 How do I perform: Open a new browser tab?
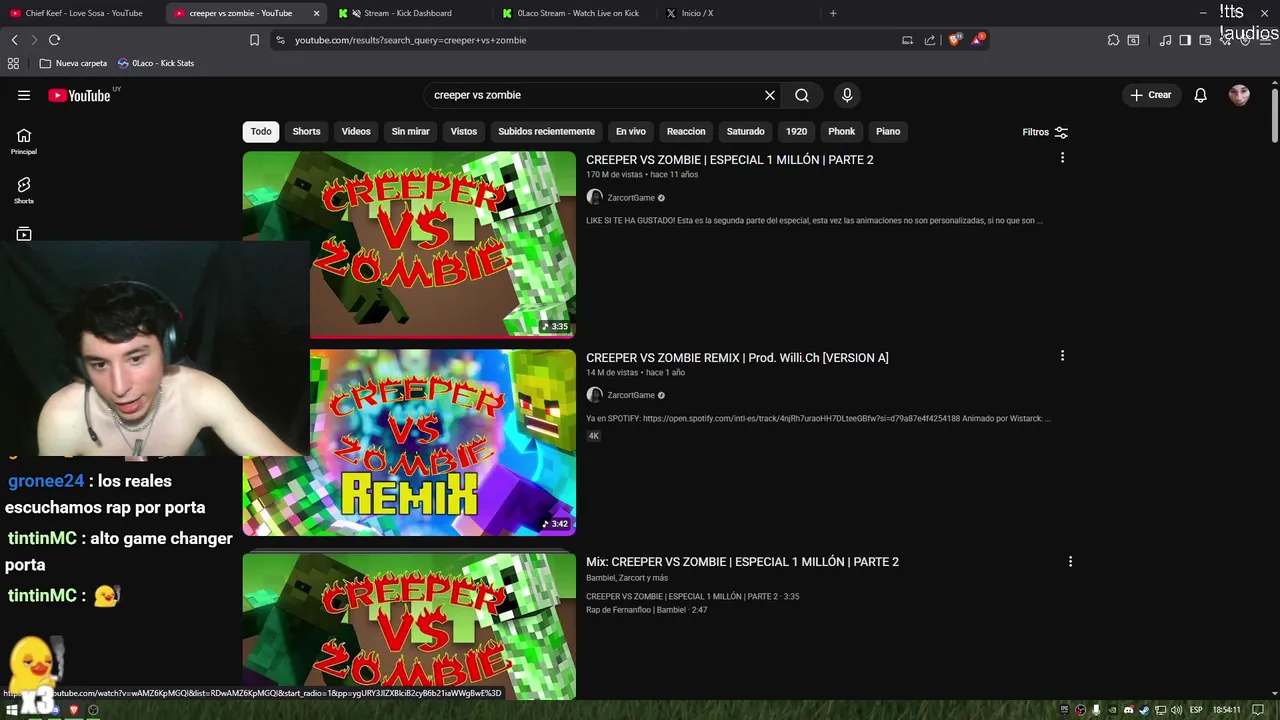point(833,13)
